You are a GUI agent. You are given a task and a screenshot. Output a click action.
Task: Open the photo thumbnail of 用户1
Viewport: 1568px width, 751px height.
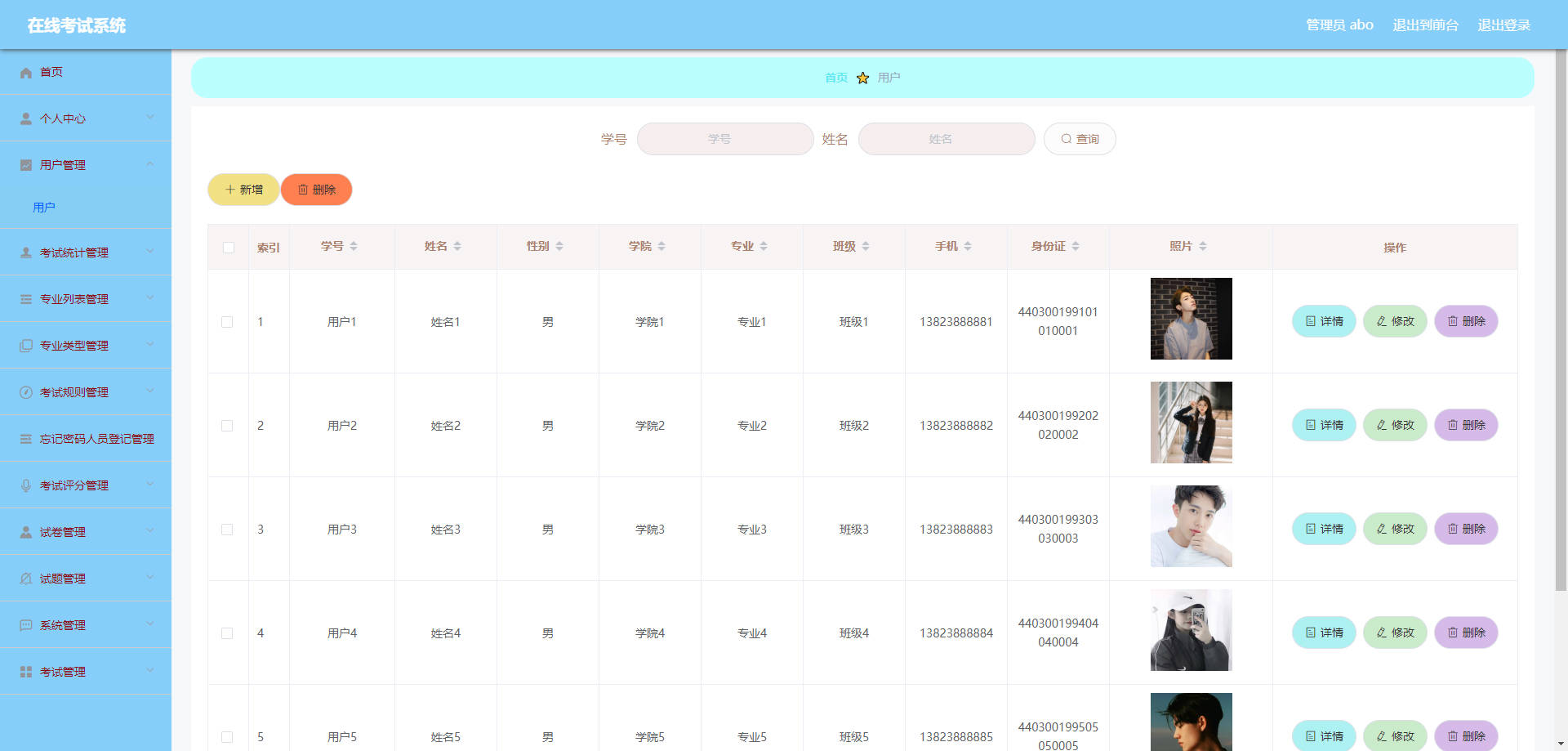(1191, 319)
